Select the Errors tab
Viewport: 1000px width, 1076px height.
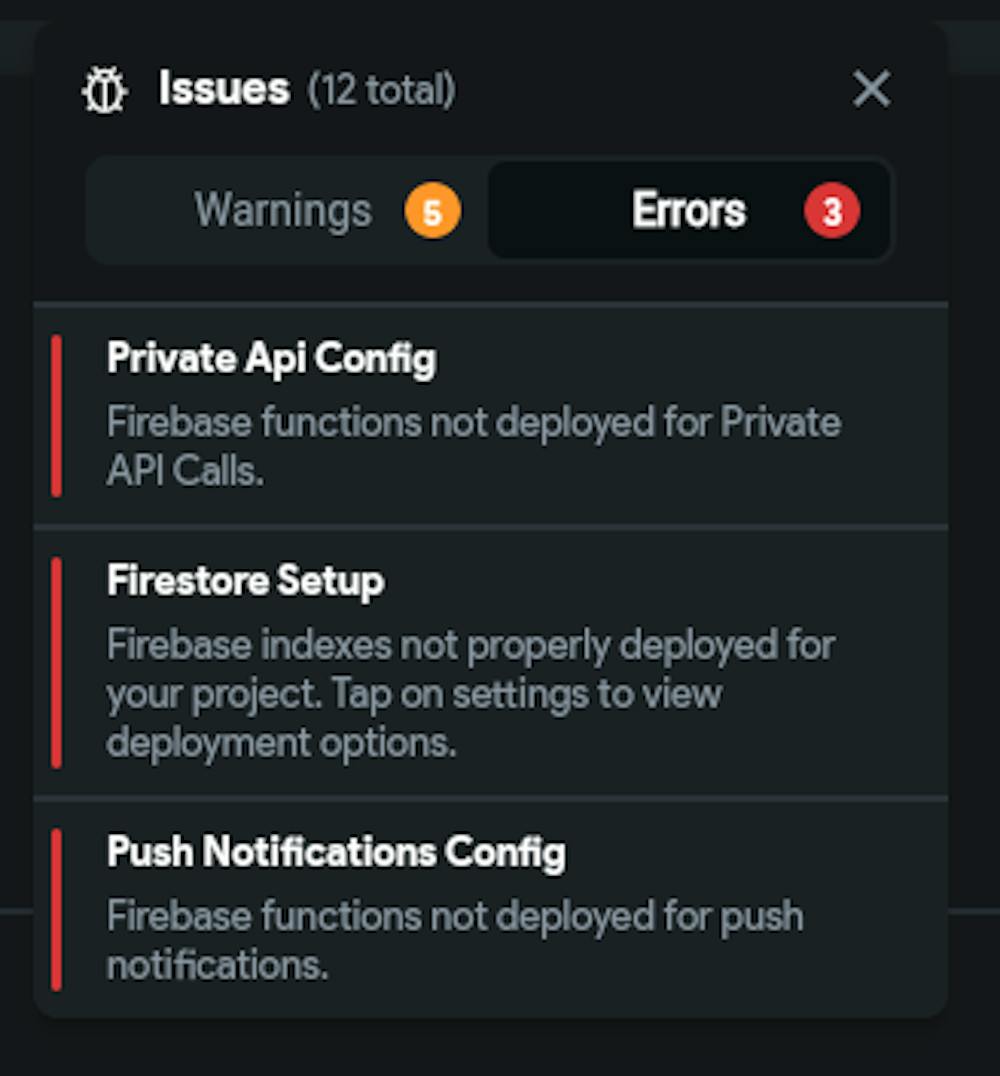tap(688, 210)
